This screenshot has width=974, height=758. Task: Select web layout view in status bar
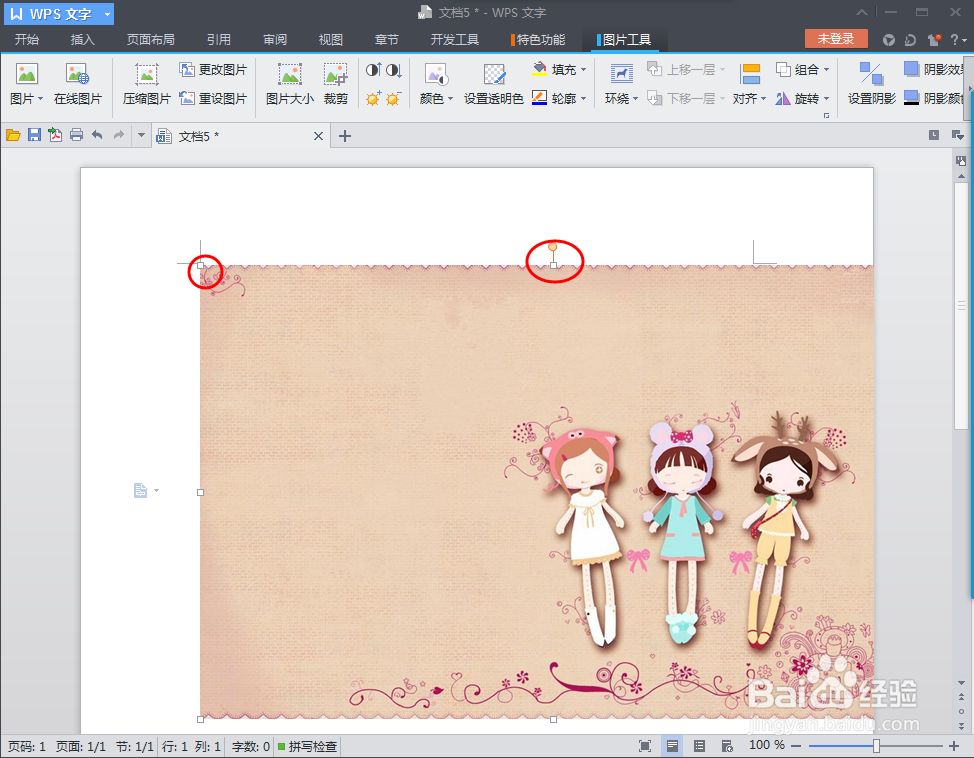tap(727, 746)
